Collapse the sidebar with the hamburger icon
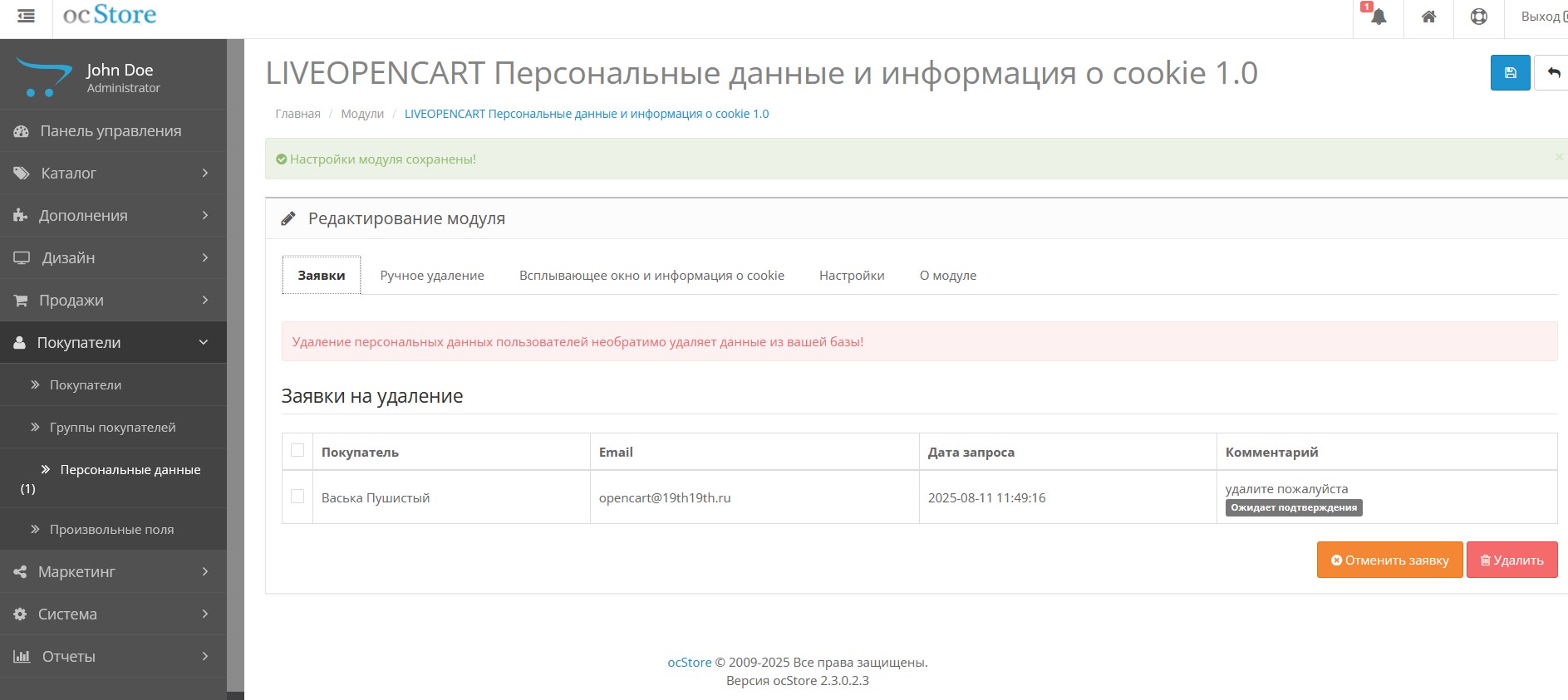Viewport: 1568px width, 700px height. 26,16
